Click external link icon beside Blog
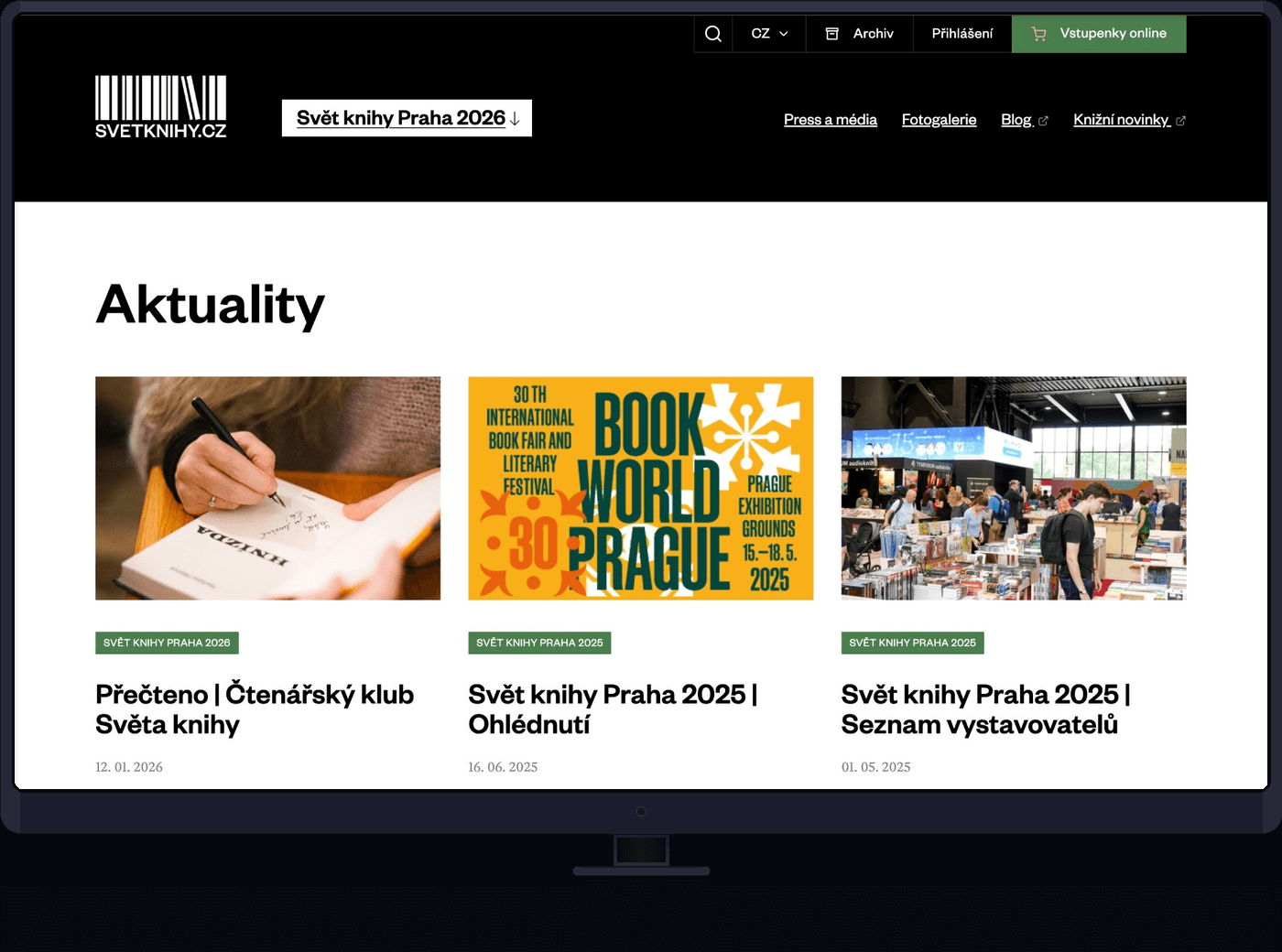The height and width of the screenshot is (952, 1282). tap(1043, 121)
